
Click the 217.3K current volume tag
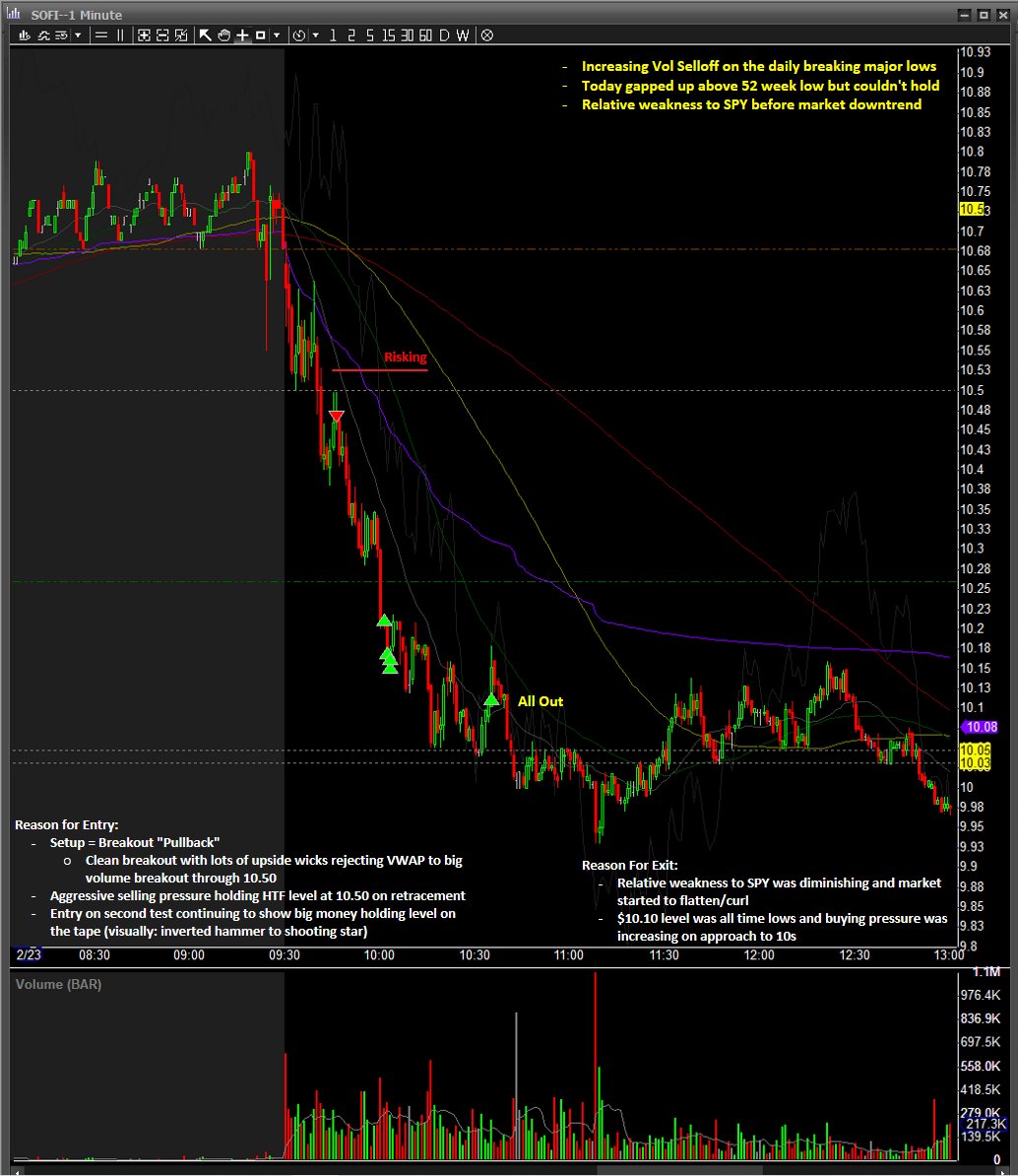click(x=986, y=1124)
